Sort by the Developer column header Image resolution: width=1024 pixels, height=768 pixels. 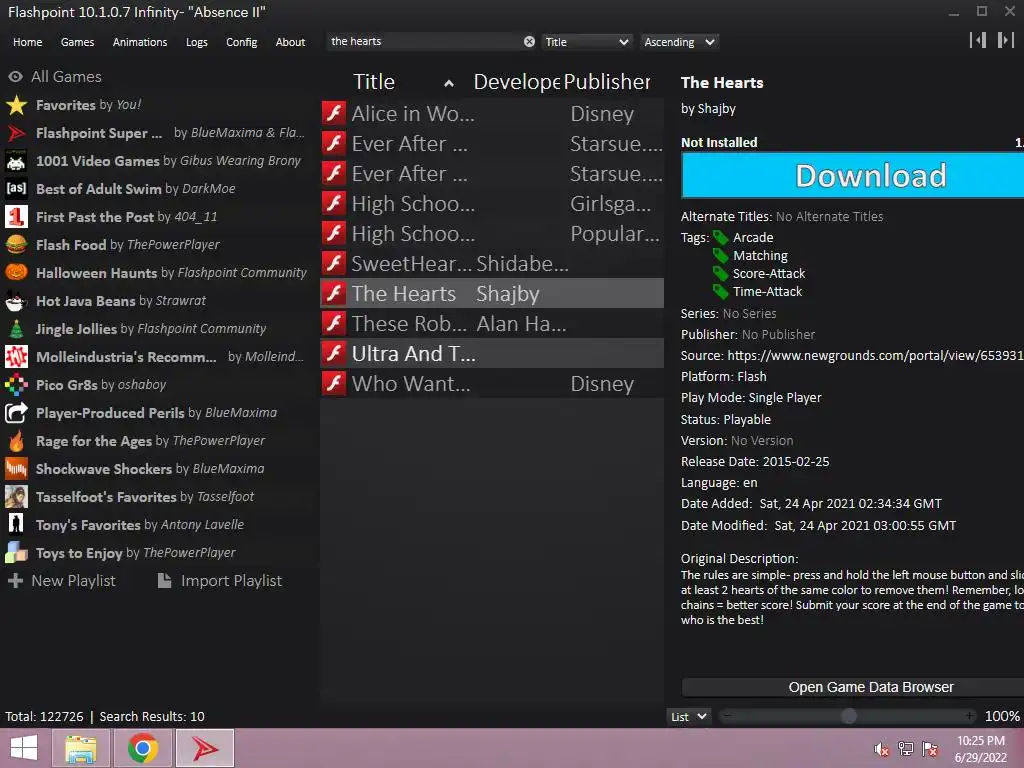click(x=517, y=82)
